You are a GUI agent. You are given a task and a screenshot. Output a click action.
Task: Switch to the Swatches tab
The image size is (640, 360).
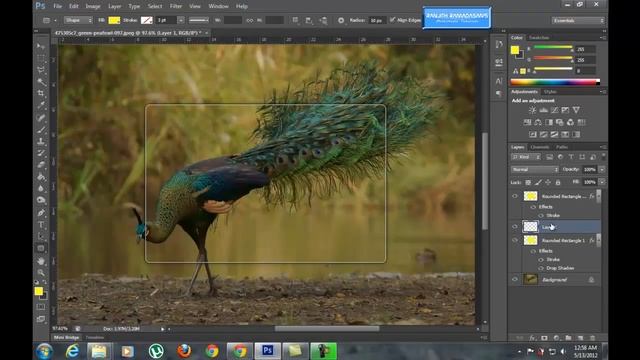point(539,38)
